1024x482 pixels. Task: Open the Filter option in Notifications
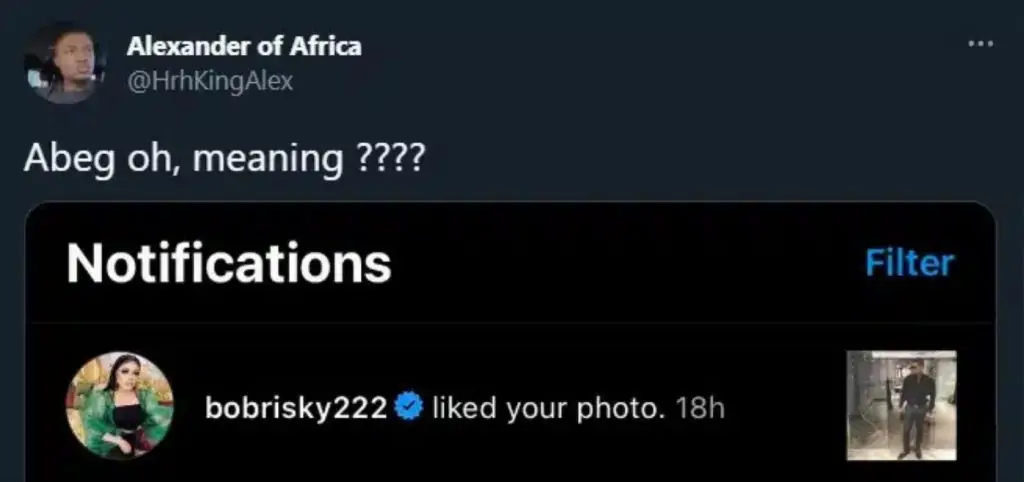tap(909, 263)
